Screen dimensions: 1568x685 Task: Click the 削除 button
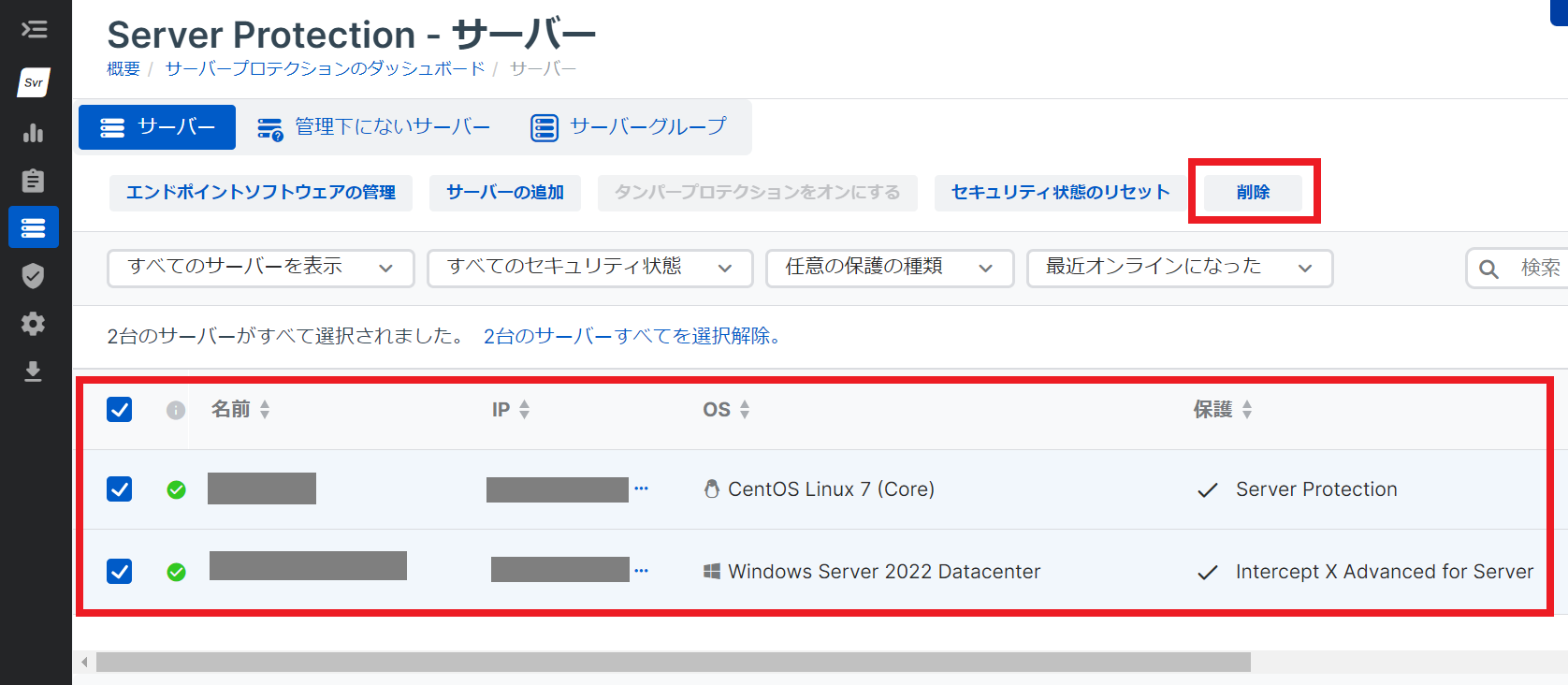pos(1253,192)
